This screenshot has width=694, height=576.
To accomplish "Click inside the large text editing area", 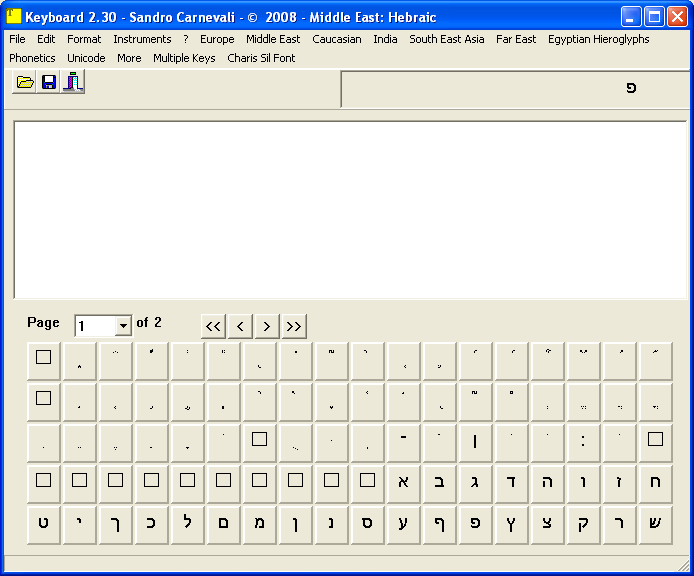I will (x=350, y=210).
